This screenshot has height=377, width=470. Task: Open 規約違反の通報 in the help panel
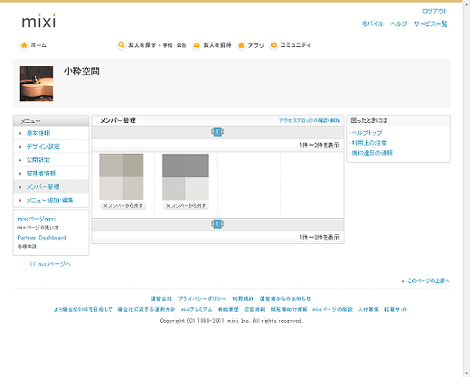pyautogui.click(x=372, y=153)
